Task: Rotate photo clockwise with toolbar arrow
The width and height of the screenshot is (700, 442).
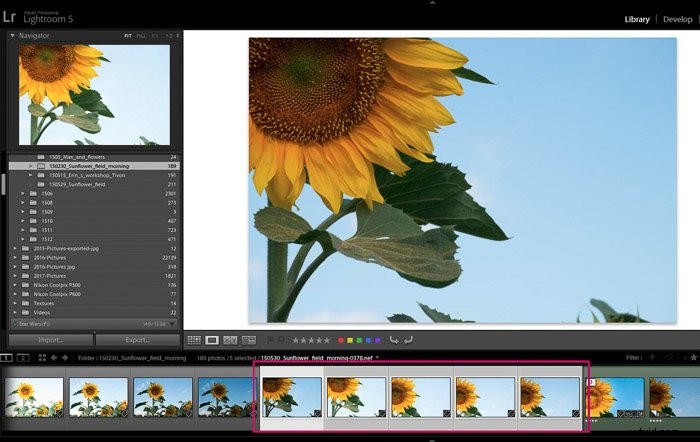Action: [408, 340]
